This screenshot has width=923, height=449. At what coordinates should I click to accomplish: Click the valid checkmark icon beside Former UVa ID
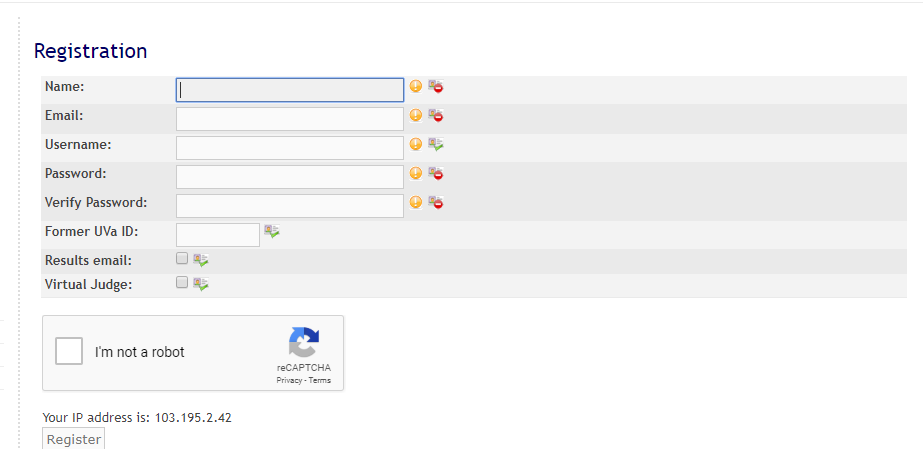click(271, 231)
